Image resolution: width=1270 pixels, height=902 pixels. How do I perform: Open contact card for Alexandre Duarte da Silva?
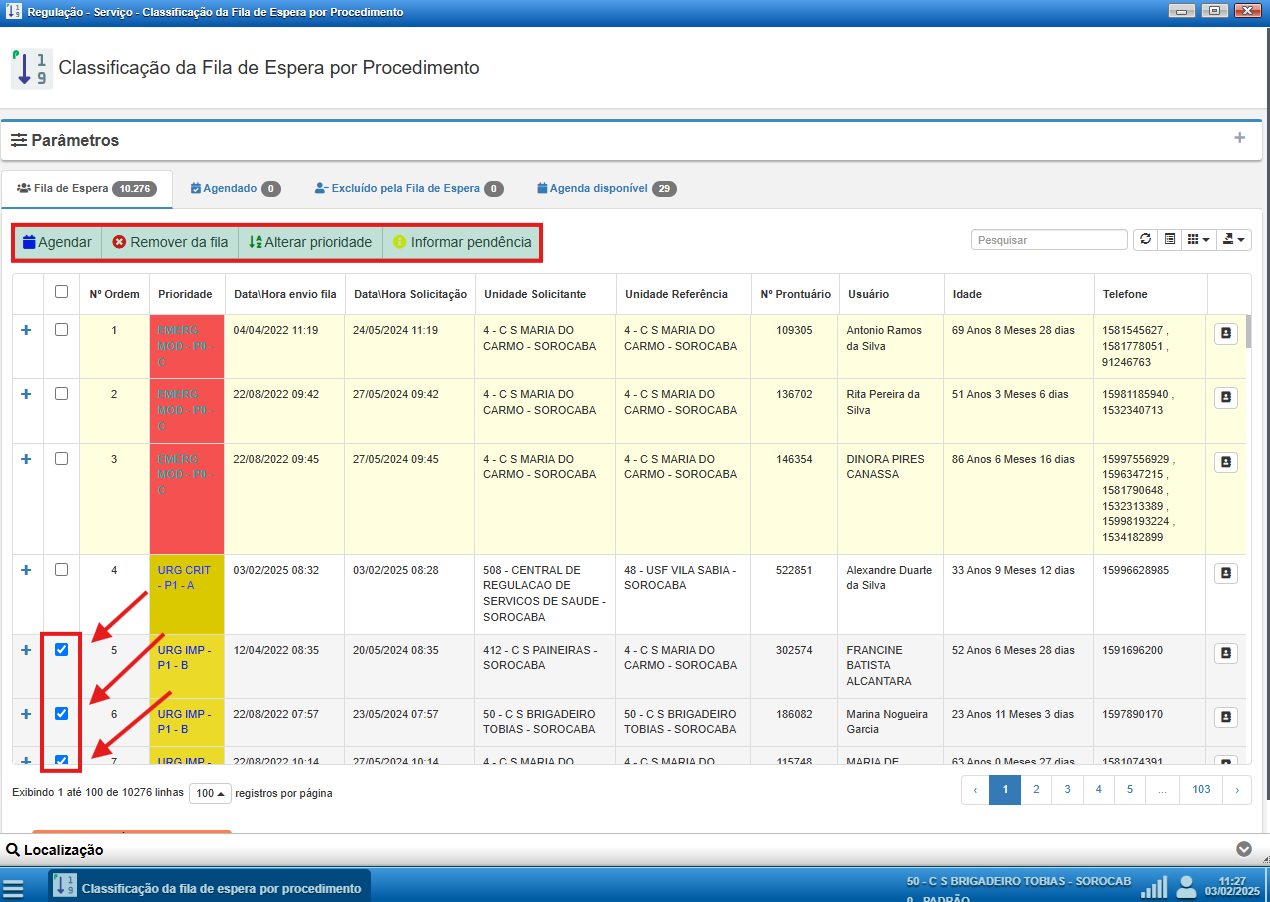pyautogui.click(x=1226, y=573)
